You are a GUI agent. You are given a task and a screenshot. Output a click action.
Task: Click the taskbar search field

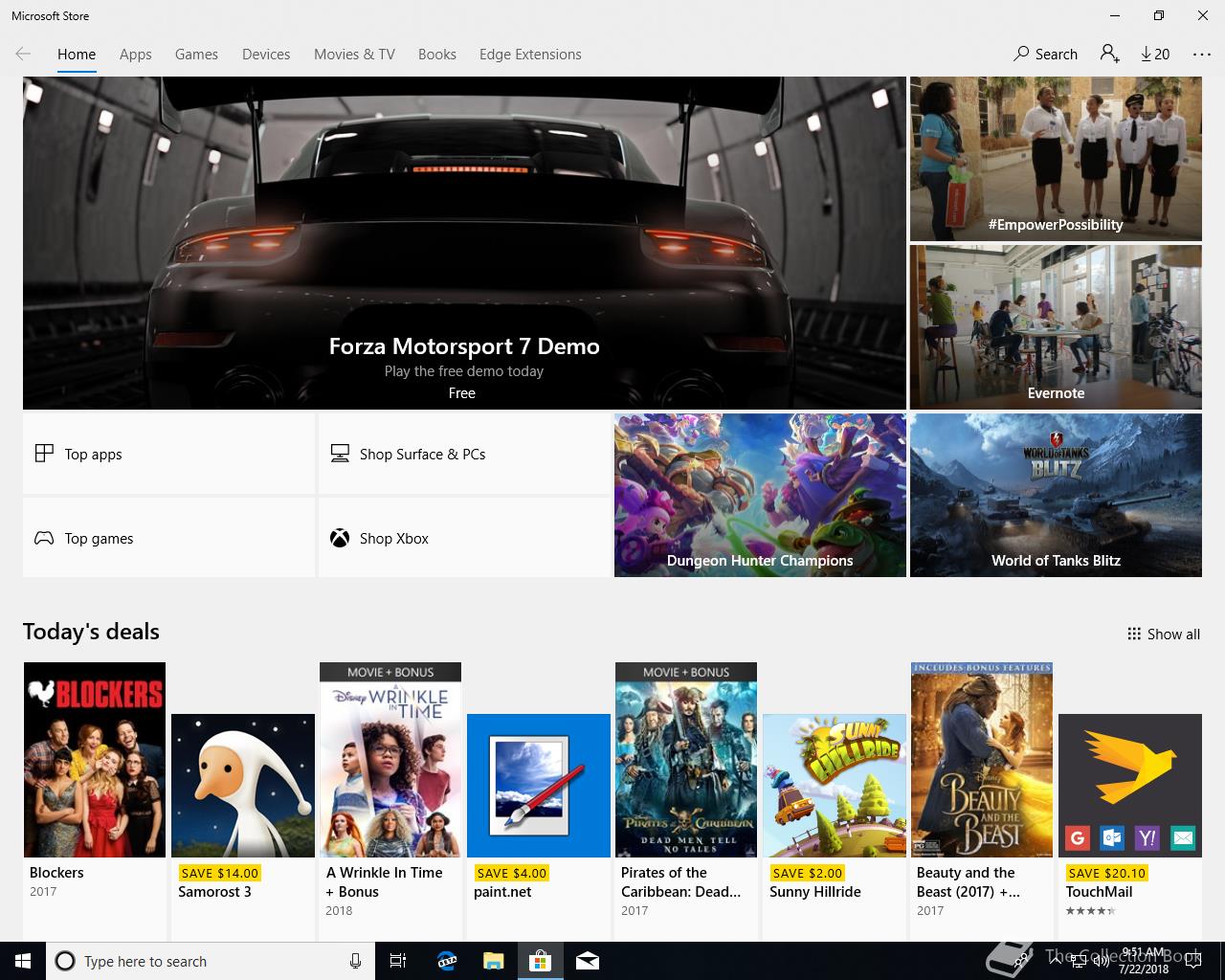(211, 961)
